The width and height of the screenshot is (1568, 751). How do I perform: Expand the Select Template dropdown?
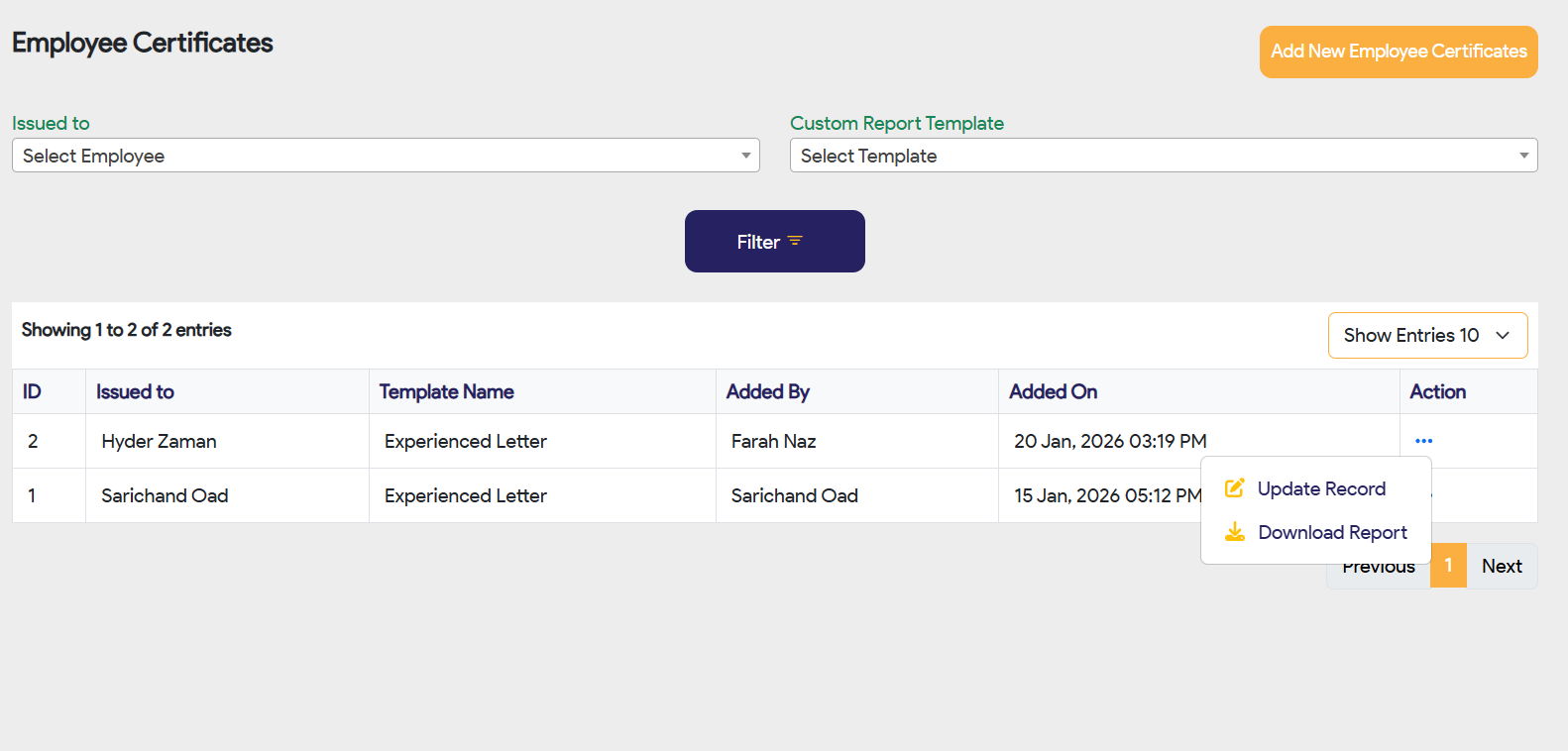click(x=1163, y=156)
